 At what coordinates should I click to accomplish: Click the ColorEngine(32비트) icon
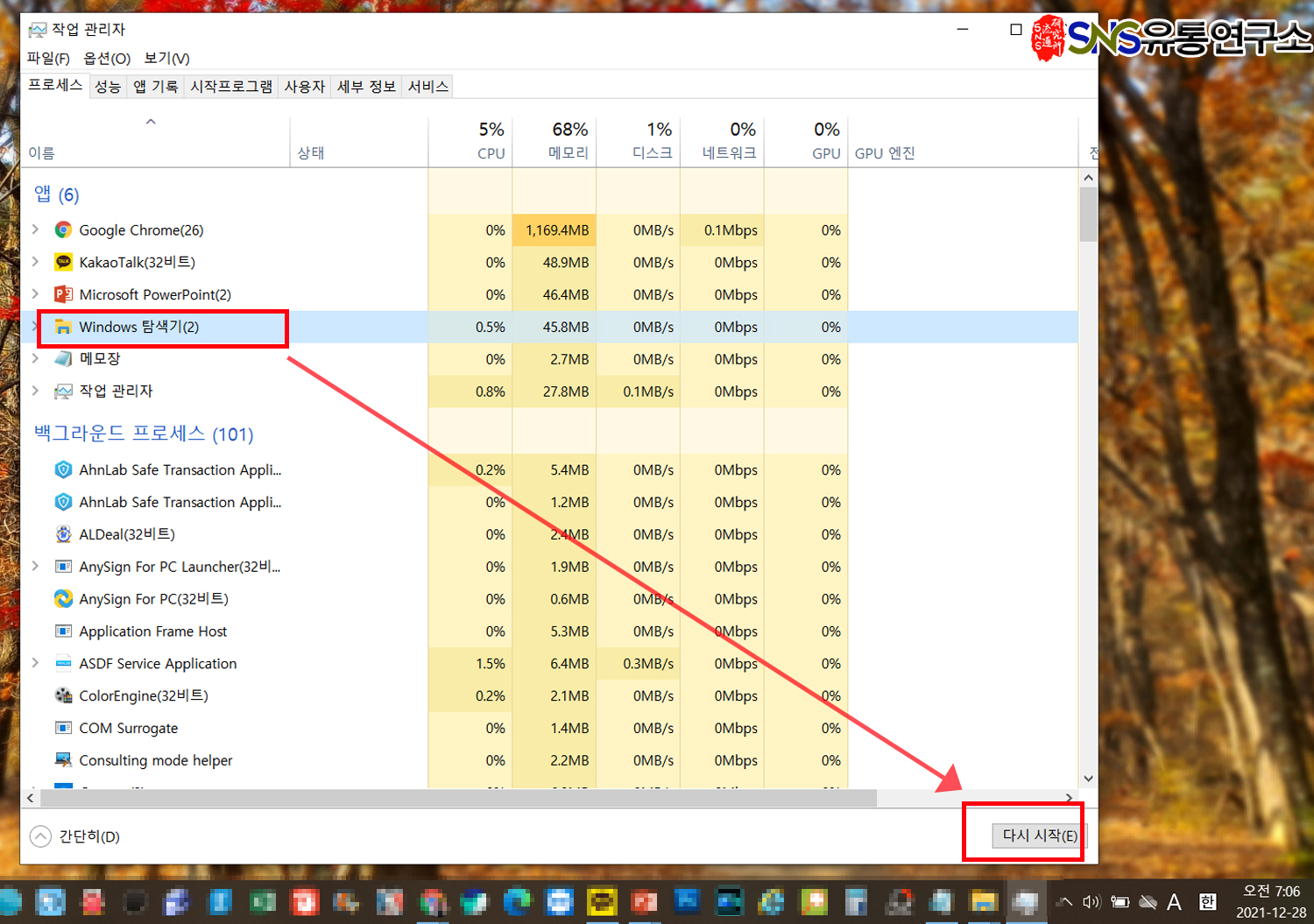63,695
